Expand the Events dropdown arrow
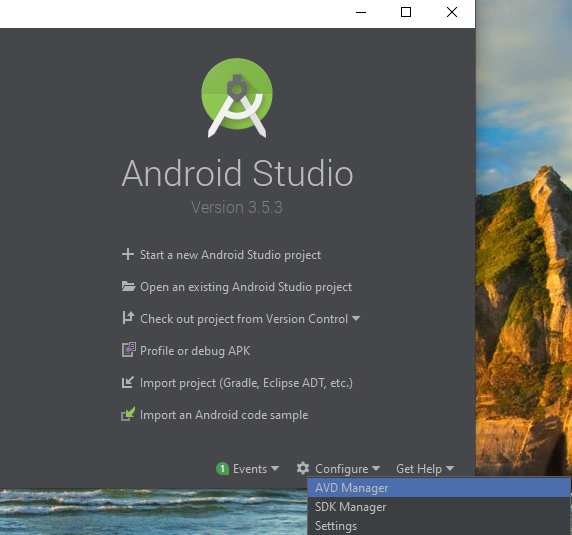This screenshot has height=535, width=572. point(275,468)
